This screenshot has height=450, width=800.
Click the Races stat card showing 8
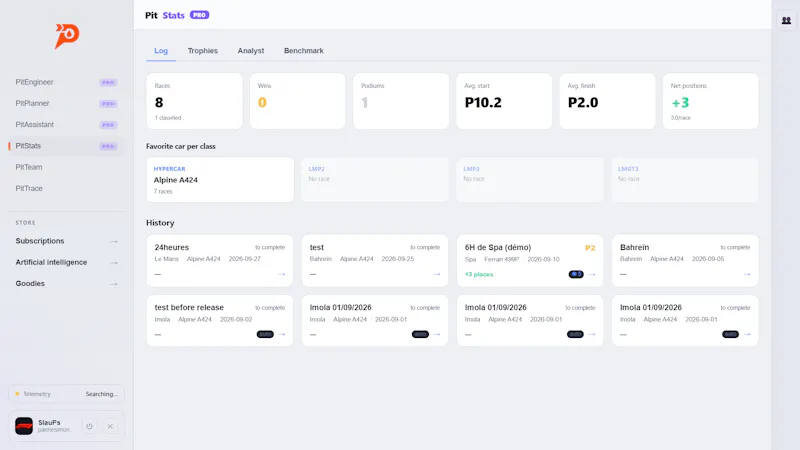194,101
